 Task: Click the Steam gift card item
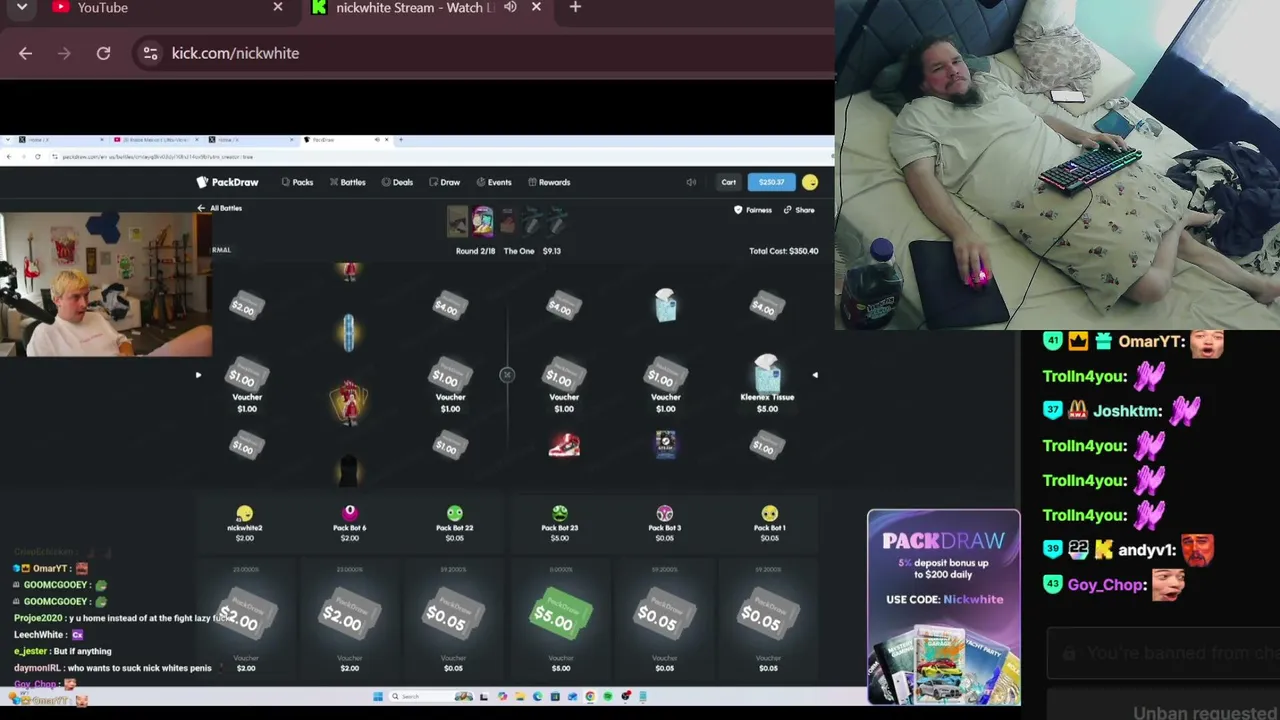point(665,444)
